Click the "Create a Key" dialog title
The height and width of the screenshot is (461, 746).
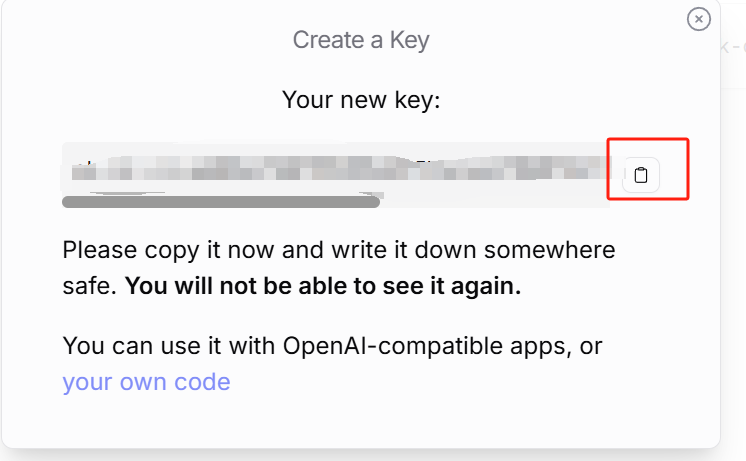click(x=360, y=40)
